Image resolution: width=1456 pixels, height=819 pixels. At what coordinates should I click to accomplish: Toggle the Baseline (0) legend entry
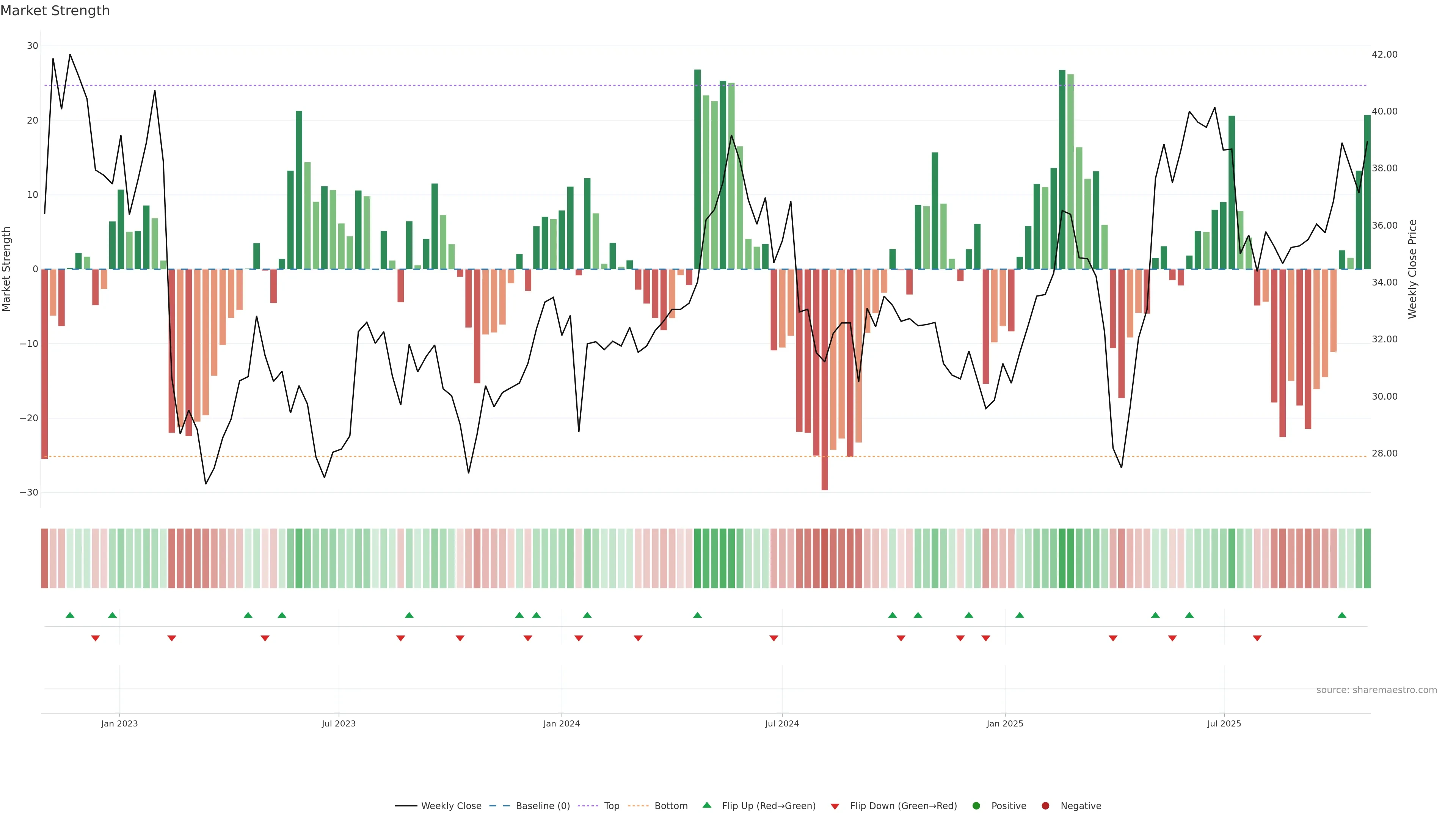(x=542, y=806)
